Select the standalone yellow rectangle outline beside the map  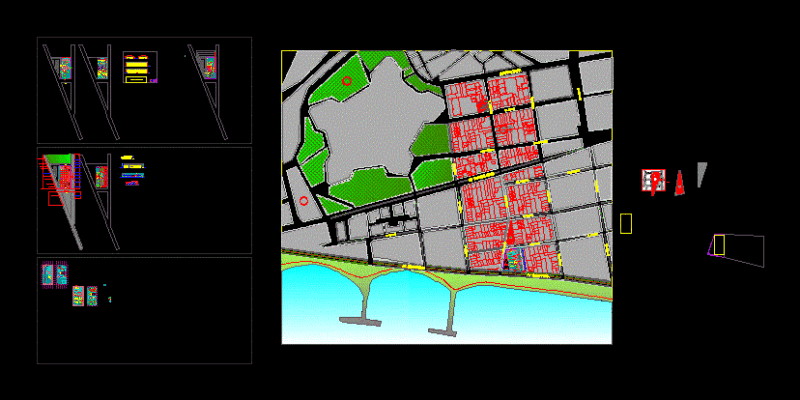(626, 224)
